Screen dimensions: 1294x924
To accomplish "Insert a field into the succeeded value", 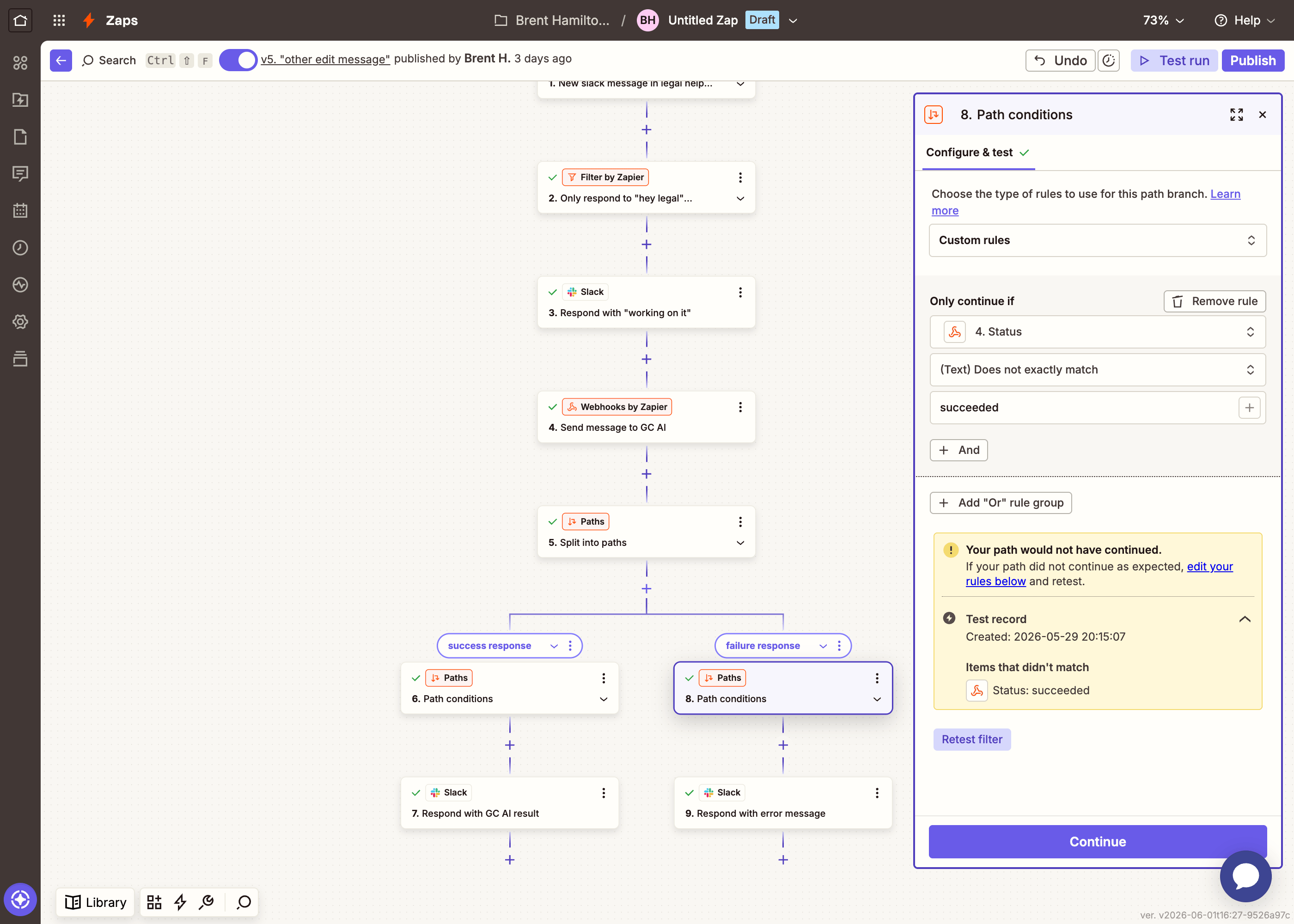I will 1250,407.
